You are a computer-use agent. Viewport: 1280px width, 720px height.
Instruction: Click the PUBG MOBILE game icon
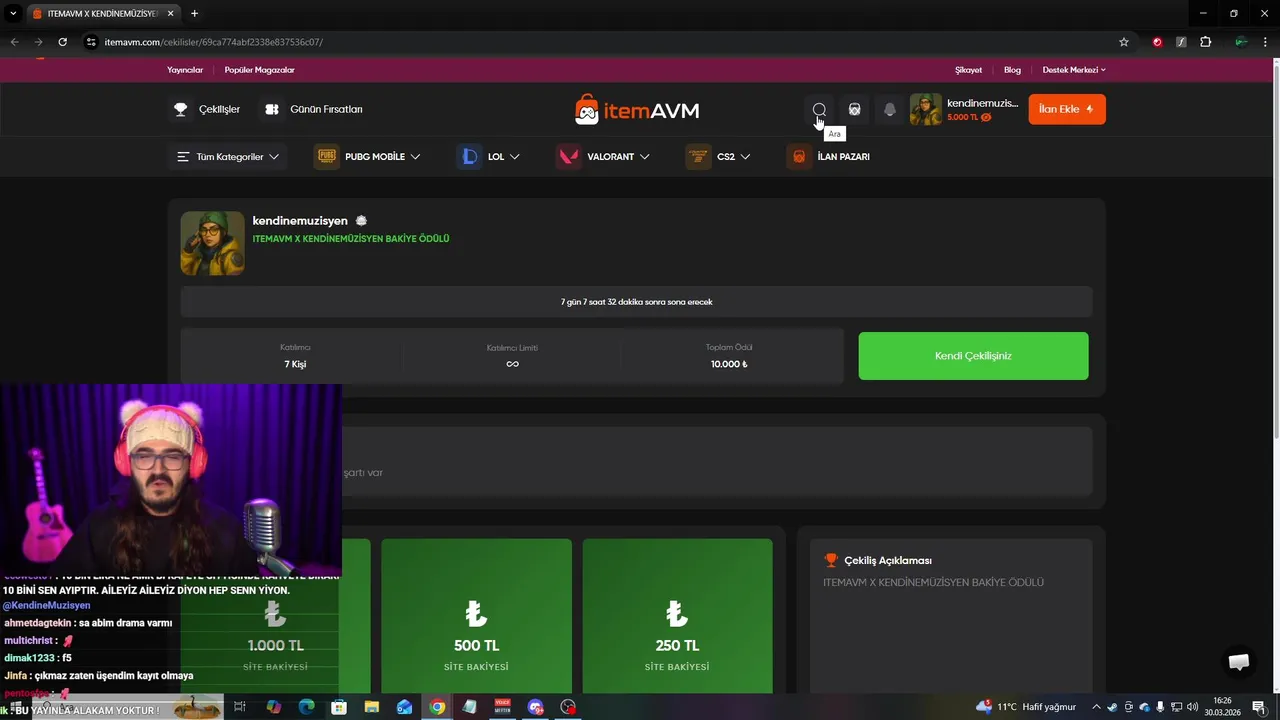click(x=327, y=157)
